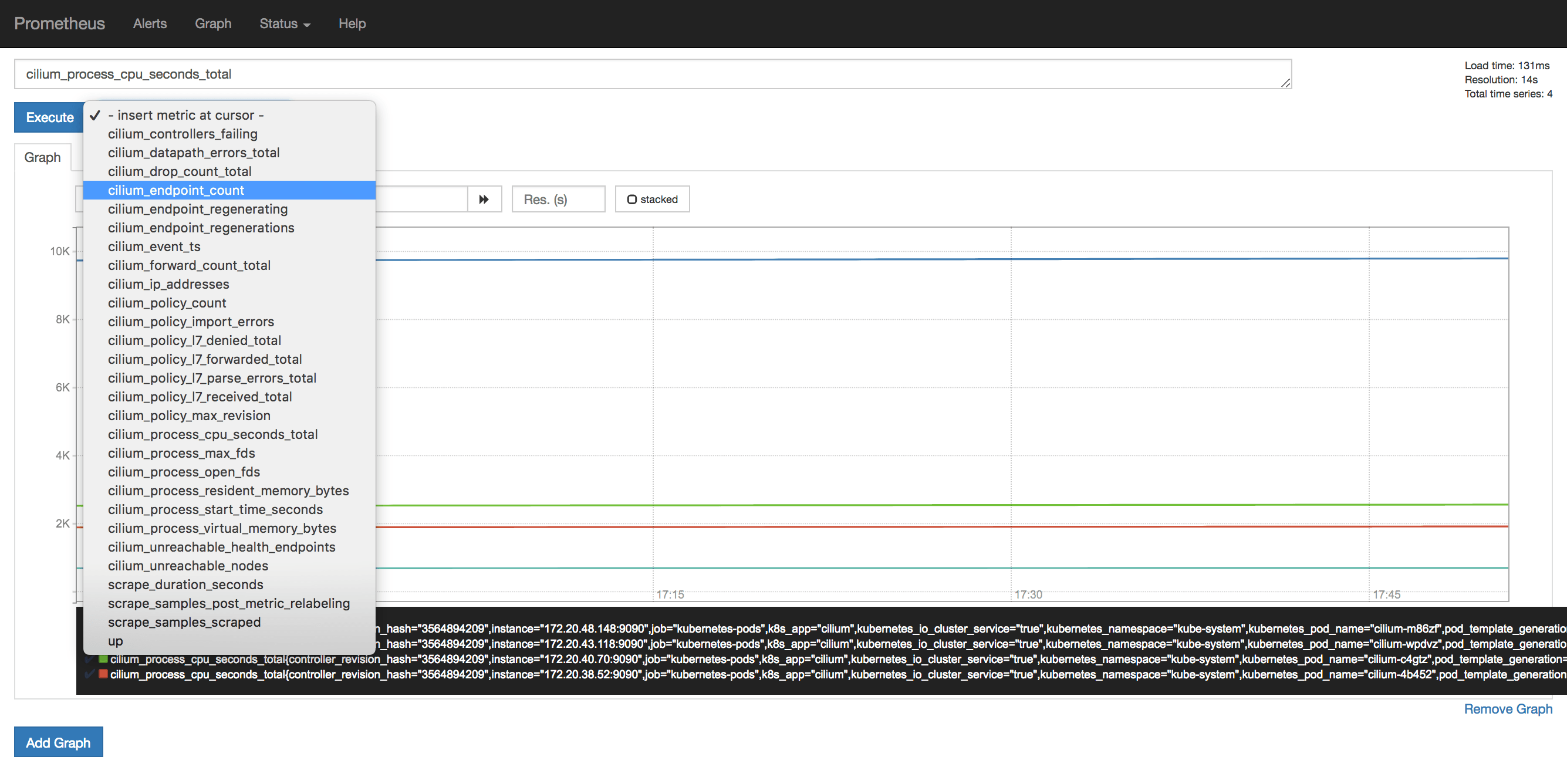1567x784 pixels.
Task: Open the Help page
Action: (352, 23)
